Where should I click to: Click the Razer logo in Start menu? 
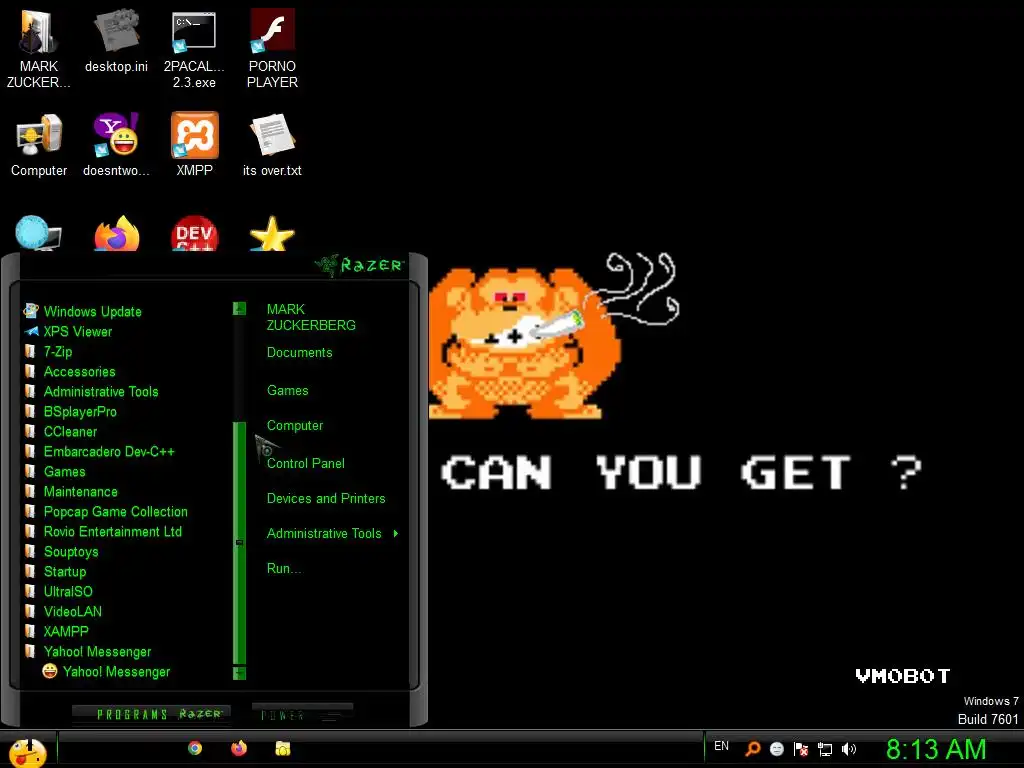(360, 265)
